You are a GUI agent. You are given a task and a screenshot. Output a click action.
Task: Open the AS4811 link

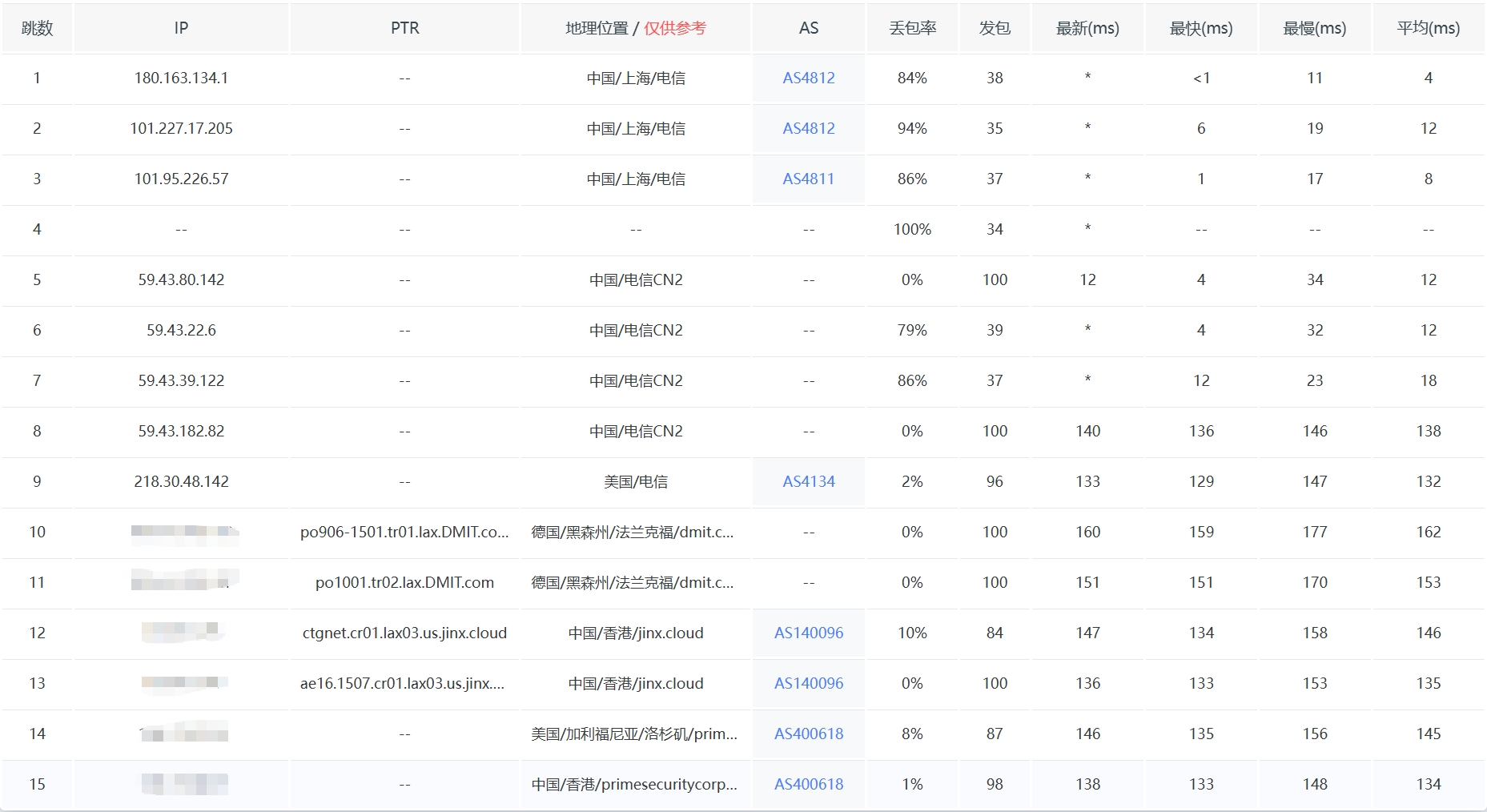(809, 179)
